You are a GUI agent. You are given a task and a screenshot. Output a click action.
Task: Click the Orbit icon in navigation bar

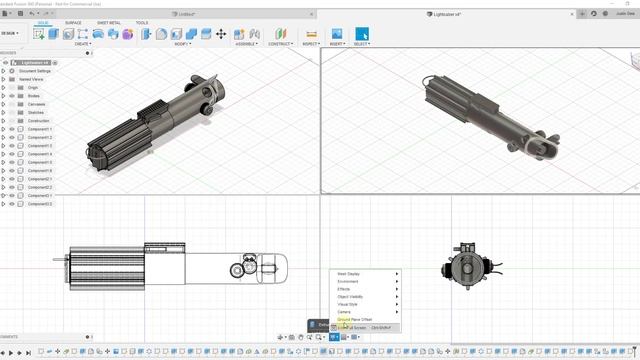280,337
